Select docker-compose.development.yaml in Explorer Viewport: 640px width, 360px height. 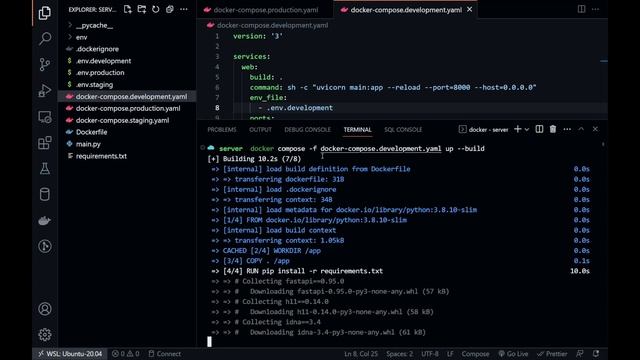coord(127,97)
